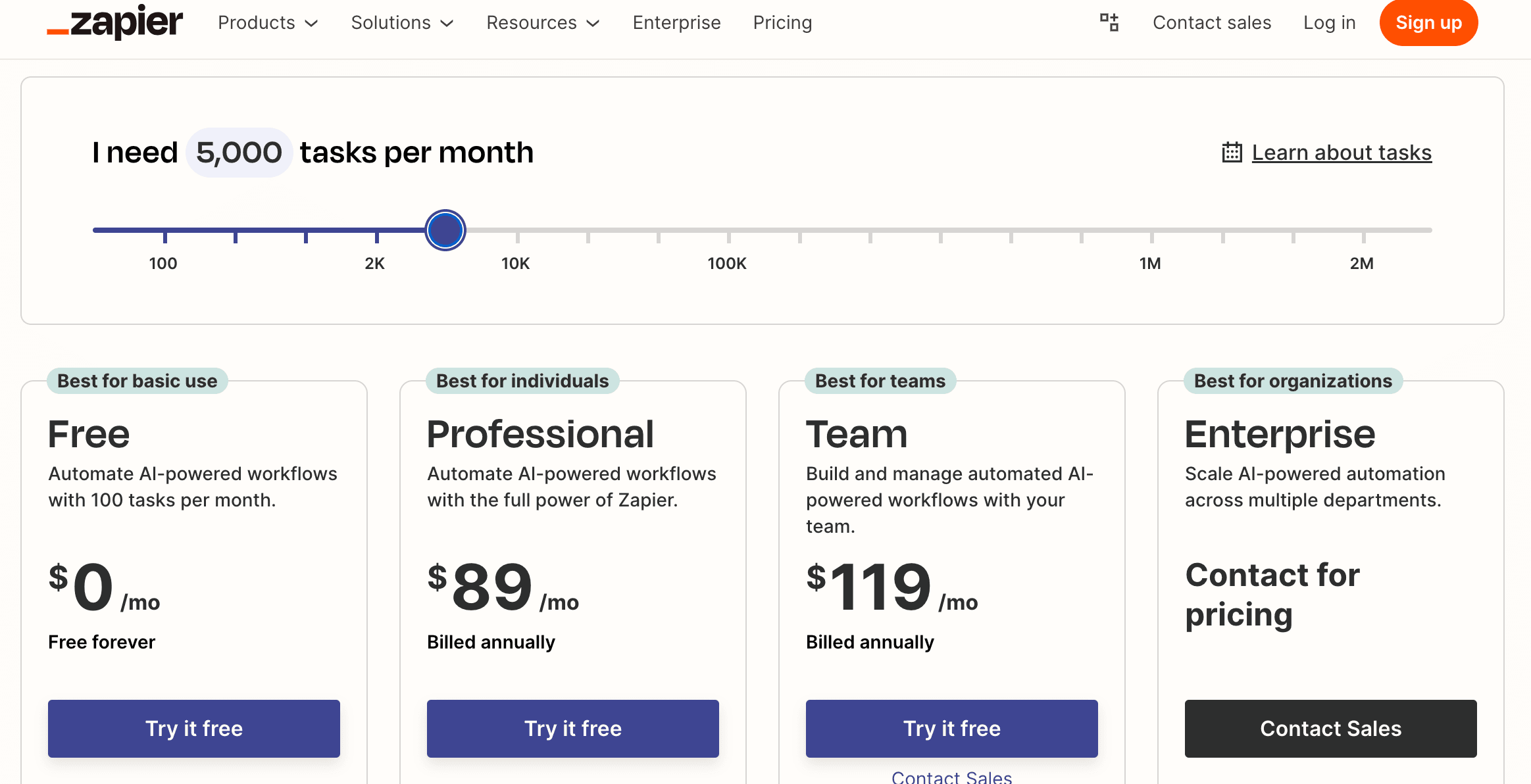Click the tasks slider handle

tap(445, 230)
